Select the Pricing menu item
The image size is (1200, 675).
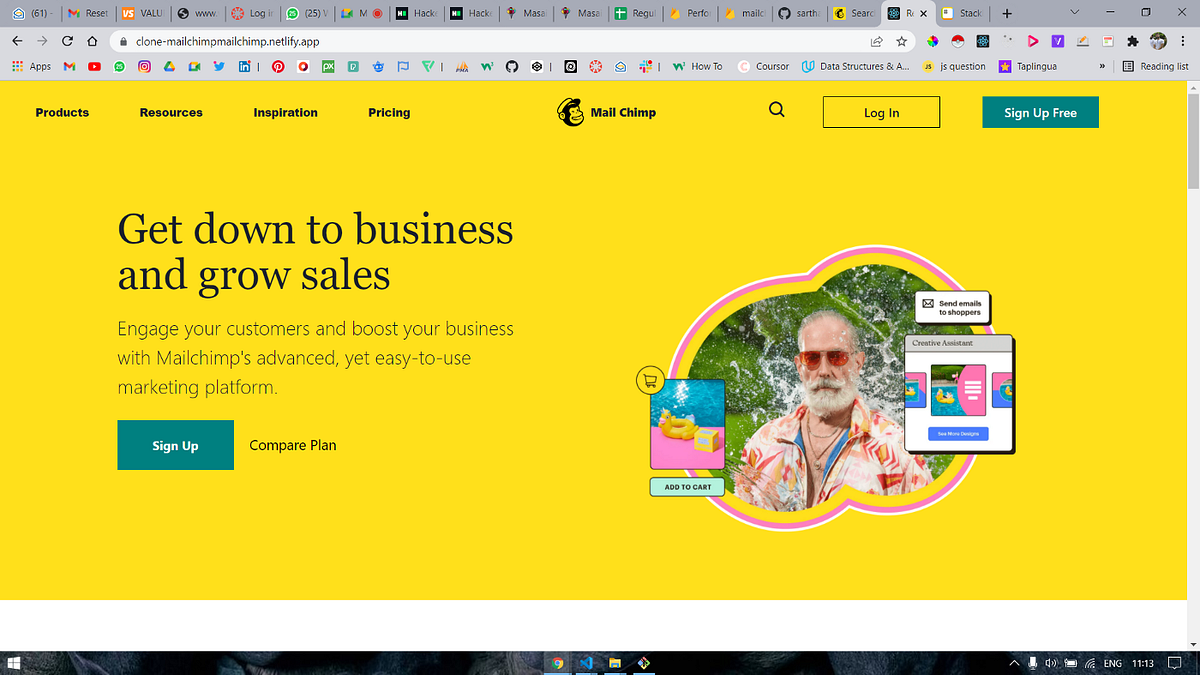pos(389,112)
